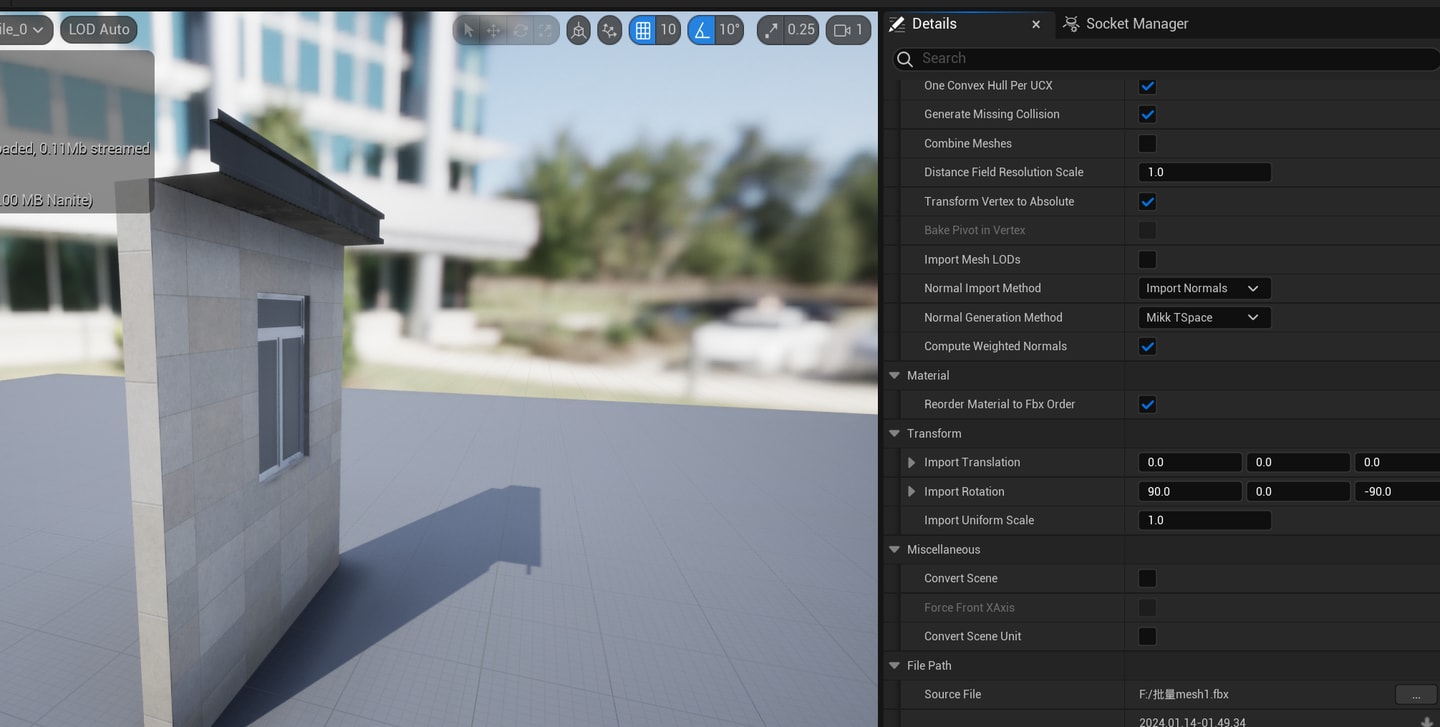Click the Socket Manager tab icon

[1071, 24]
